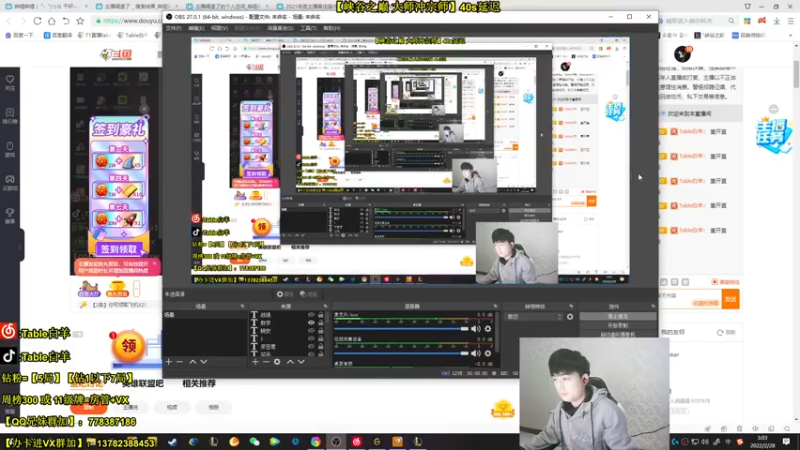Image resolution: width=800 pixels, height=450 pixels.
Task: Open OBS Edit menu
Action: pyautogui.click(x=196, y=28)
